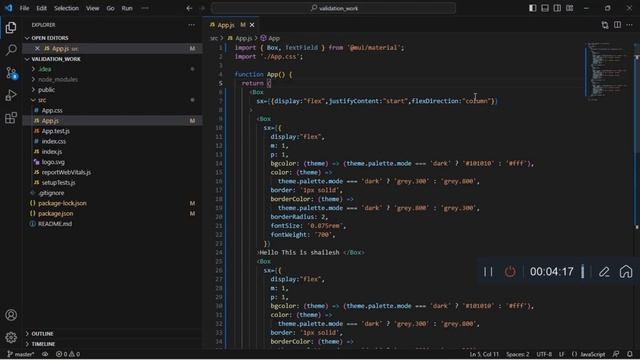Open the Edit menu
640x360 pixels.
pos(42,8)
